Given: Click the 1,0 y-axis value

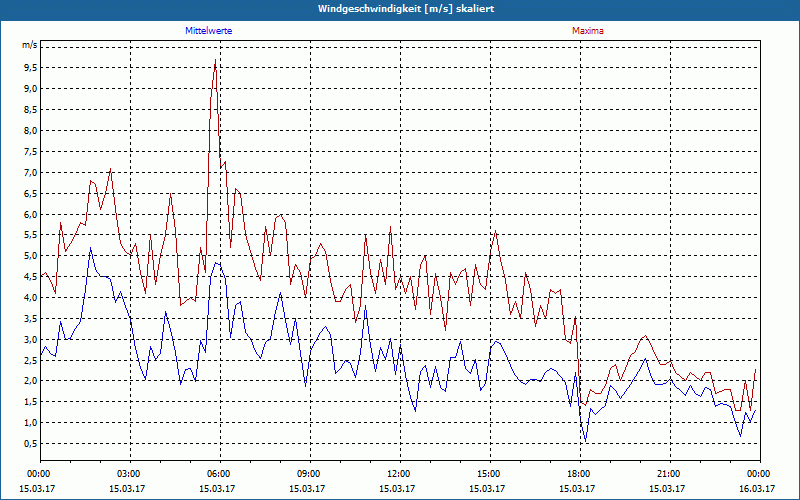Looking at the screenshot, I should [x=31, y=423].
